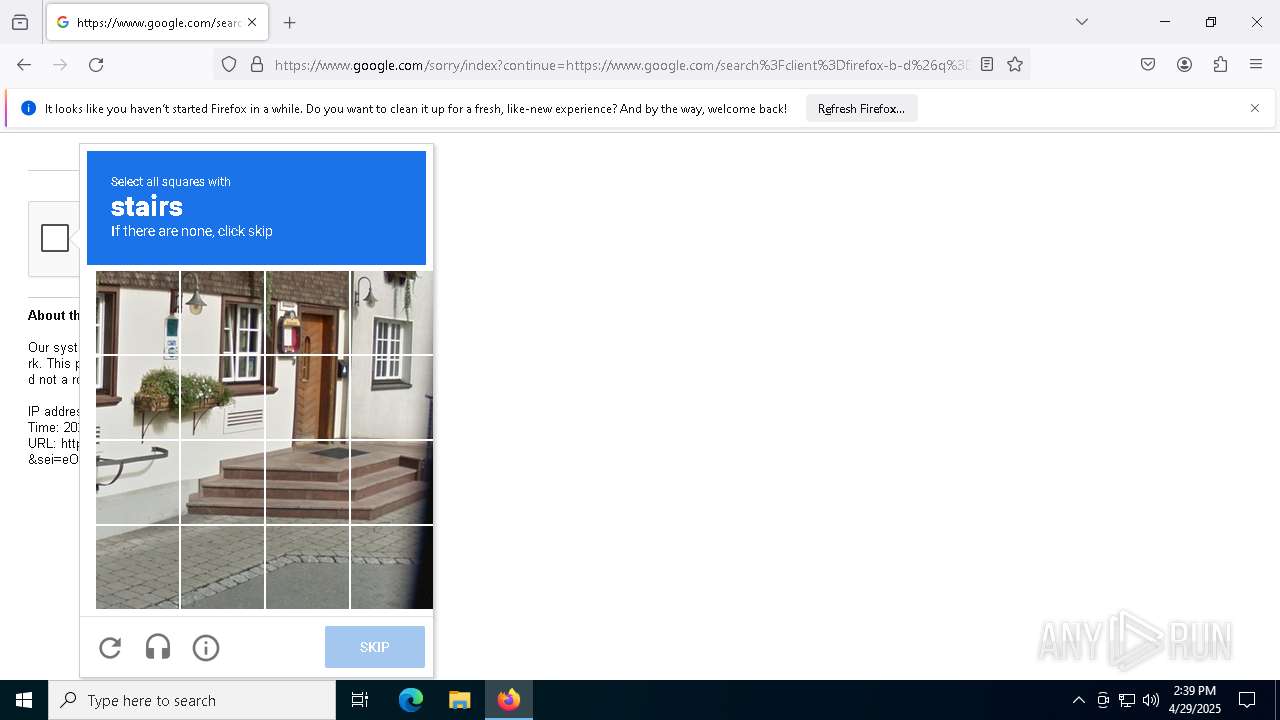Launch Microsoft Edge from taskbar
The width and height of the screenshot is (1280, 720).
[x=411, y=700]
